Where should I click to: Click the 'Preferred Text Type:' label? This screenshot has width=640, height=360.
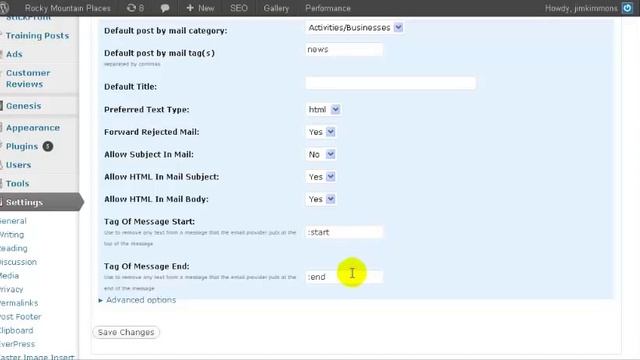pos(147,109)
